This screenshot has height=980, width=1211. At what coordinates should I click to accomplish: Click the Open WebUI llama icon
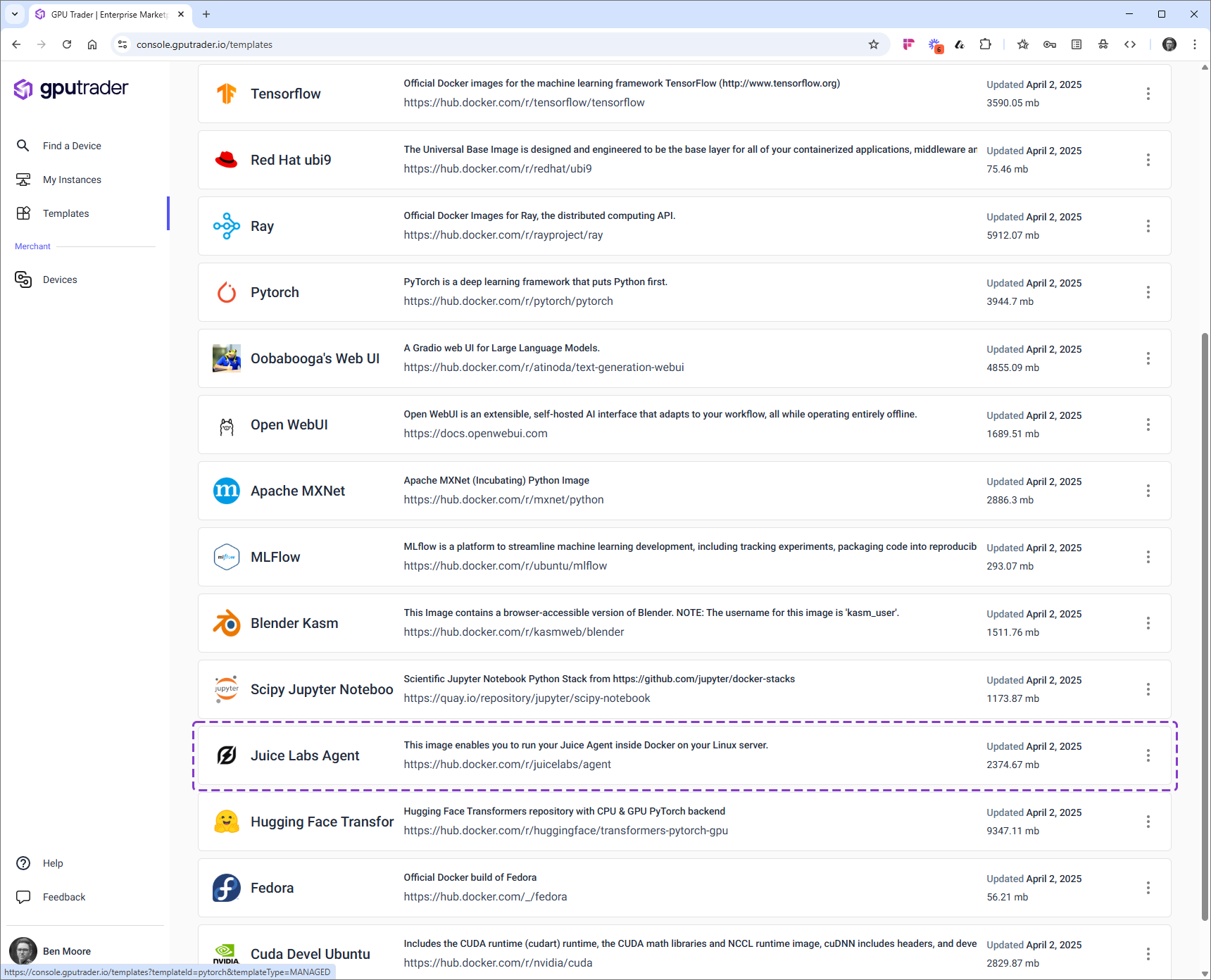[x=227, y=427]
